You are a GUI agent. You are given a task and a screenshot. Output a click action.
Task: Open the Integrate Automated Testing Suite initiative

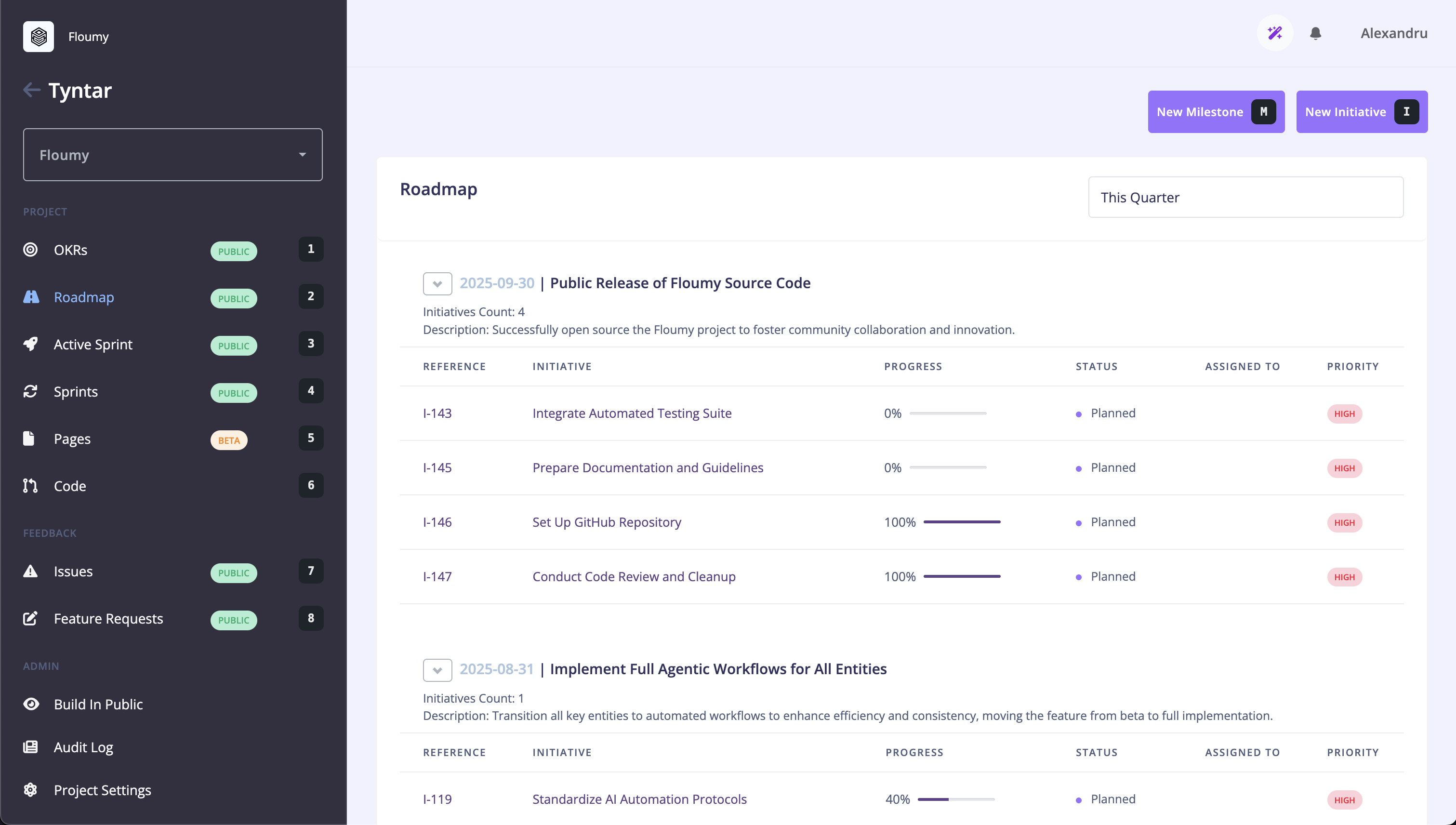[x=632, y=413]
